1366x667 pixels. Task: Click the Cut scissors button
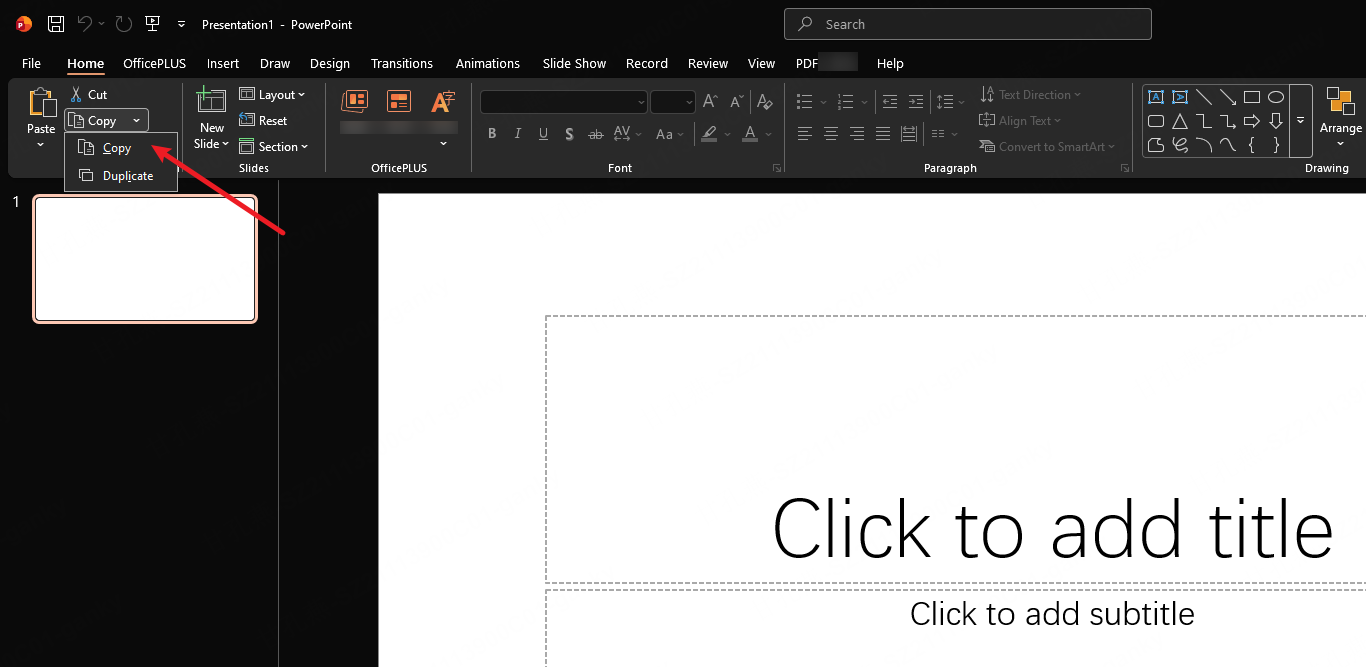88,94
